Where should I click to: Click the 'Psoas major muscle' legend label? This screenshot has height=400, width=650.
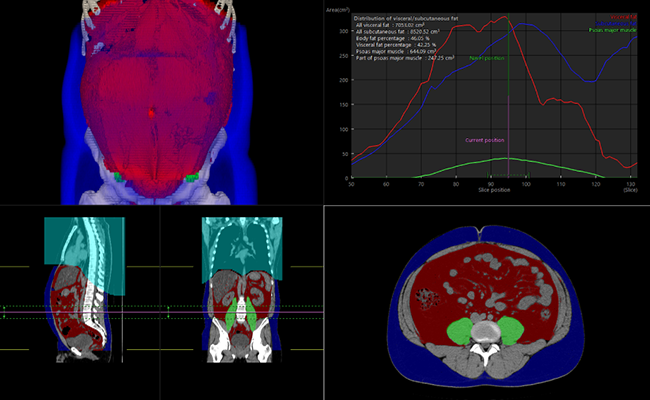612,30
